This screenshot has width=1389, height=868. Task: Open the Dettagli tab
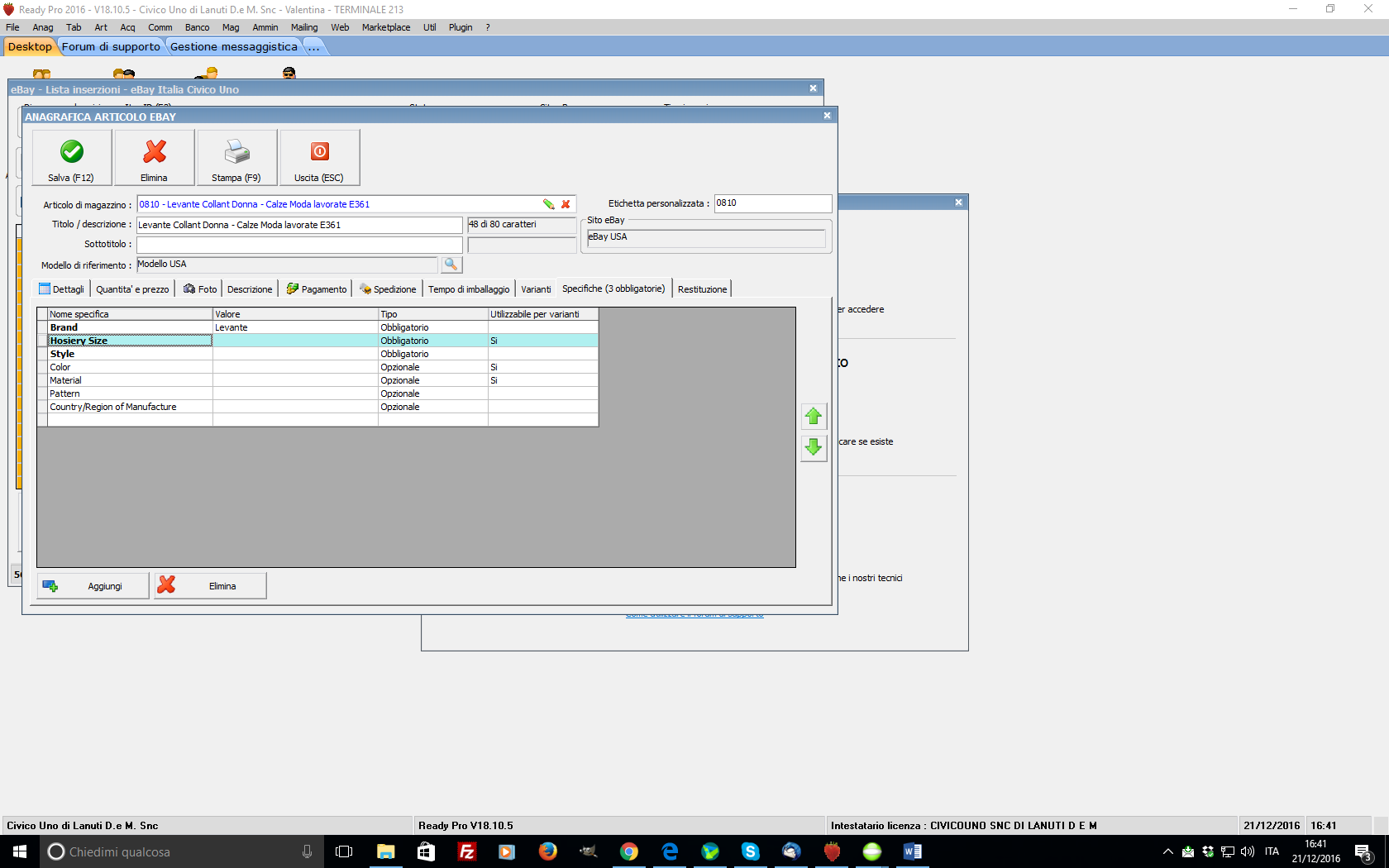[62, 289]
